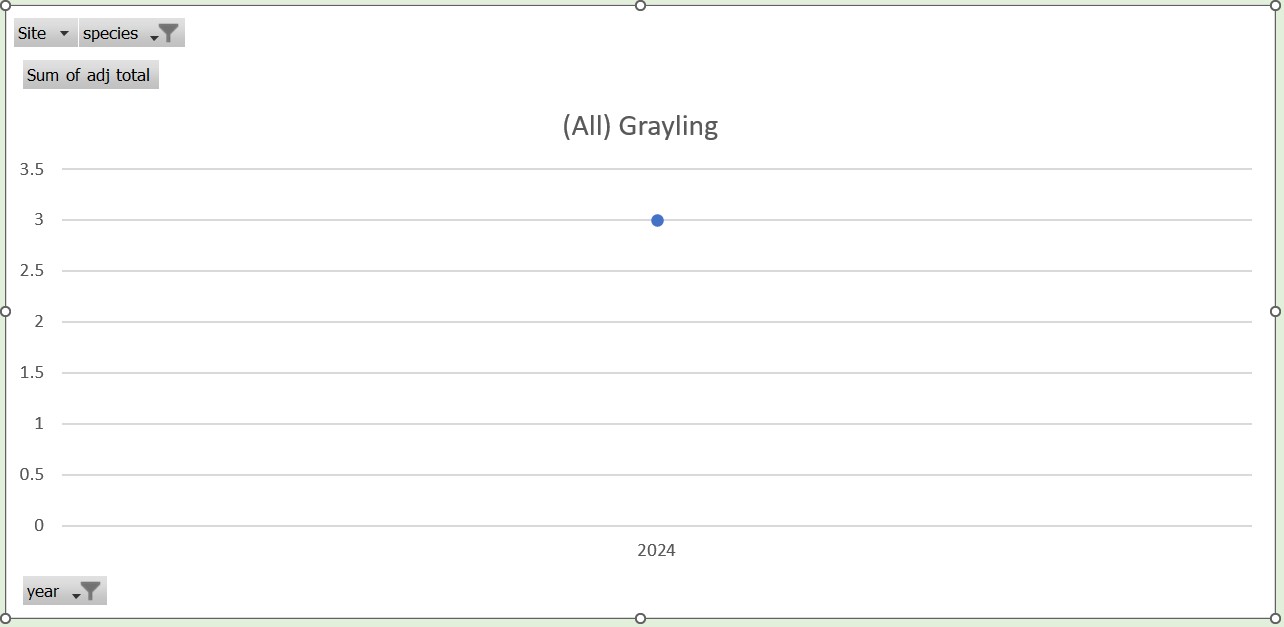Click the bottom-right corner resize handle
The width and height of the screenshot is (1284, 627).
[x=1275, y=618]
